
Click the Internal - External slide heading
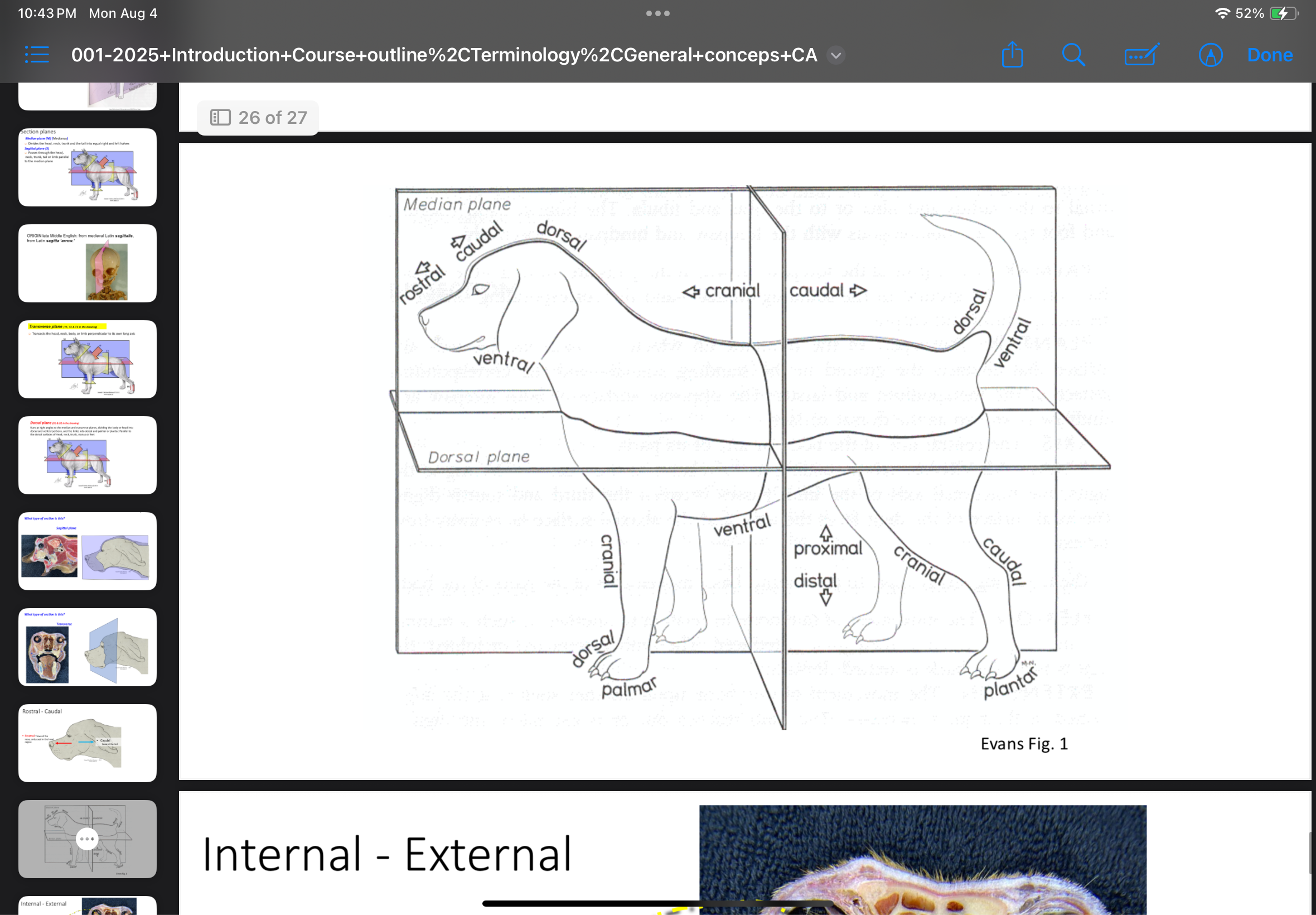[x=387, y=854]
